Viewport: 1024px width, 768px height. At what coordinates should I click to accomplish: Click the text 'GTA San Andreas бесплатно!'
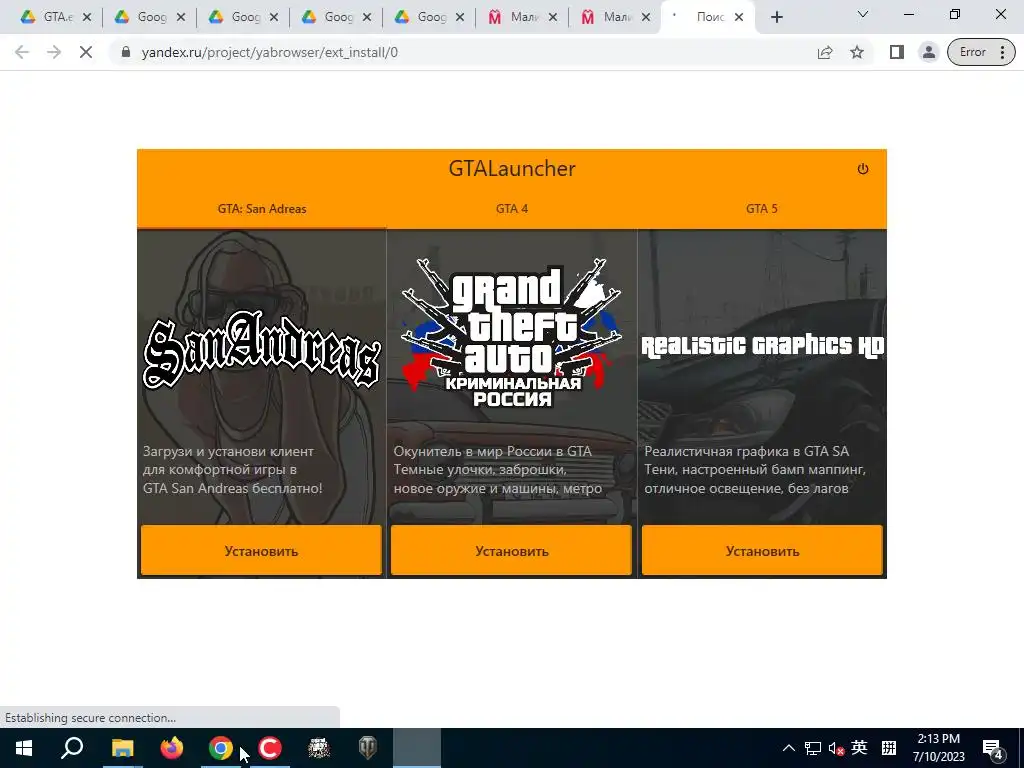click(x=232, y=488)
